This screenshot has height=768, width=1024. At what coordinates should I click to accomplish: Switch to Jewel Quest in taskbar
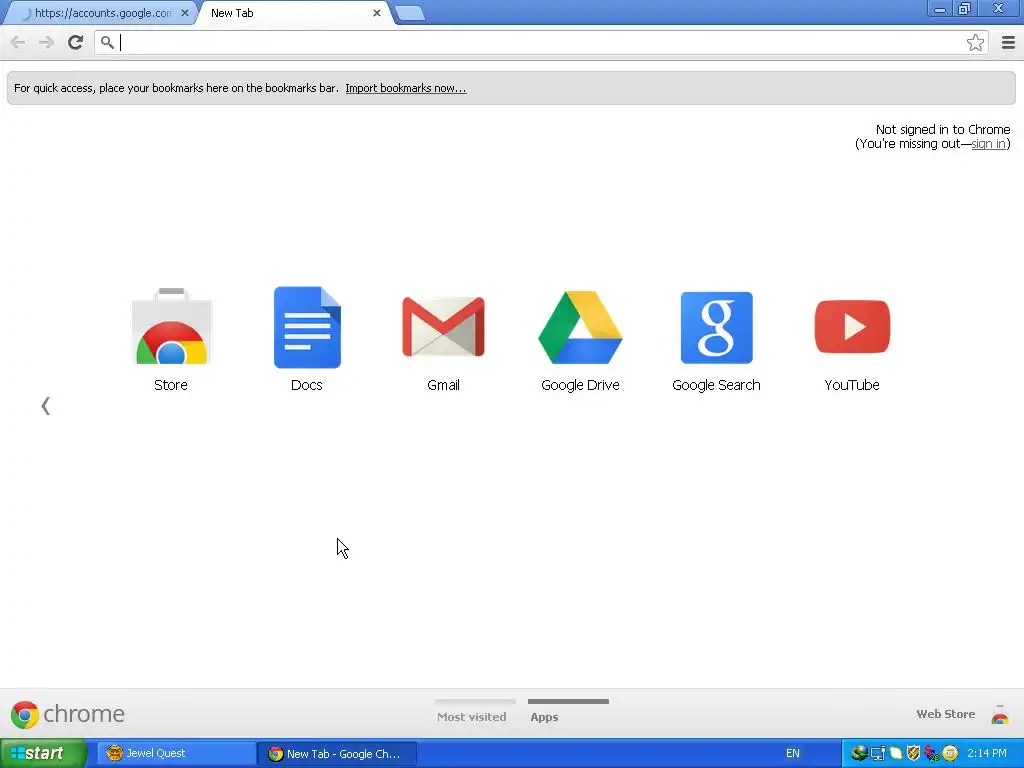pos(176,754)
